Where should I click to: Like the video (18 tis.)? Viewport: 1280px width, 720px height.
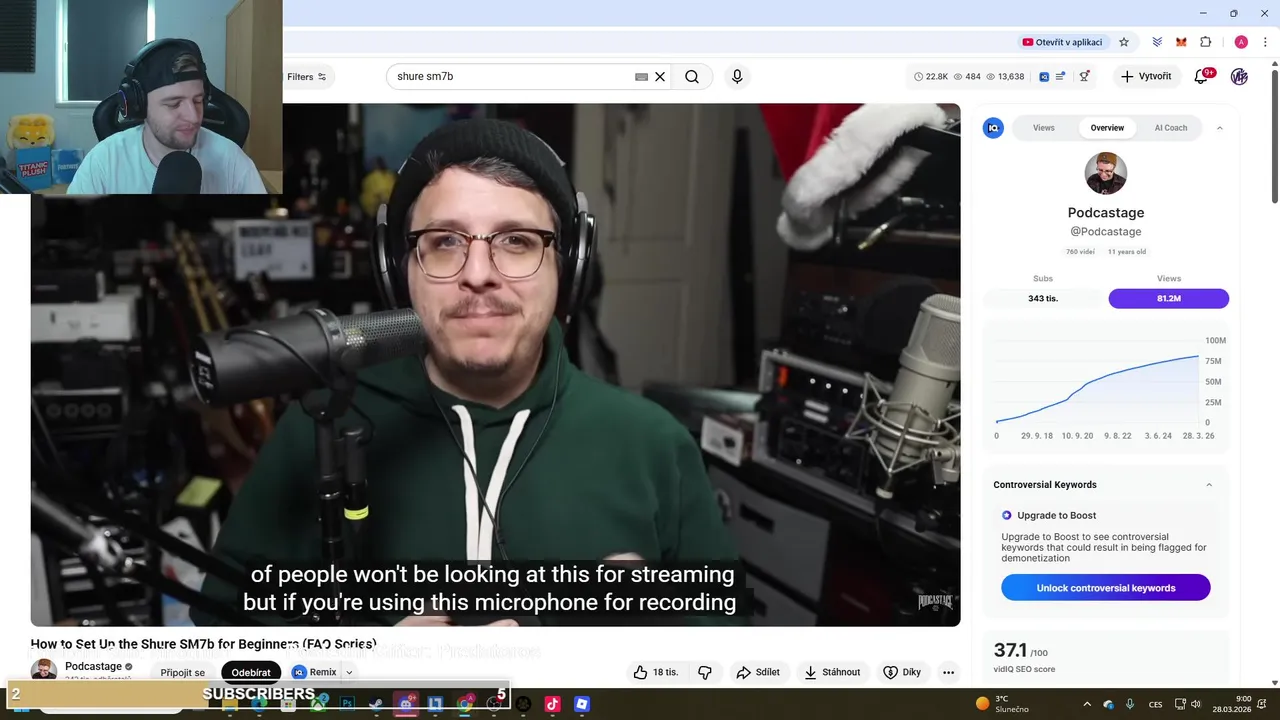click(655, 672)
